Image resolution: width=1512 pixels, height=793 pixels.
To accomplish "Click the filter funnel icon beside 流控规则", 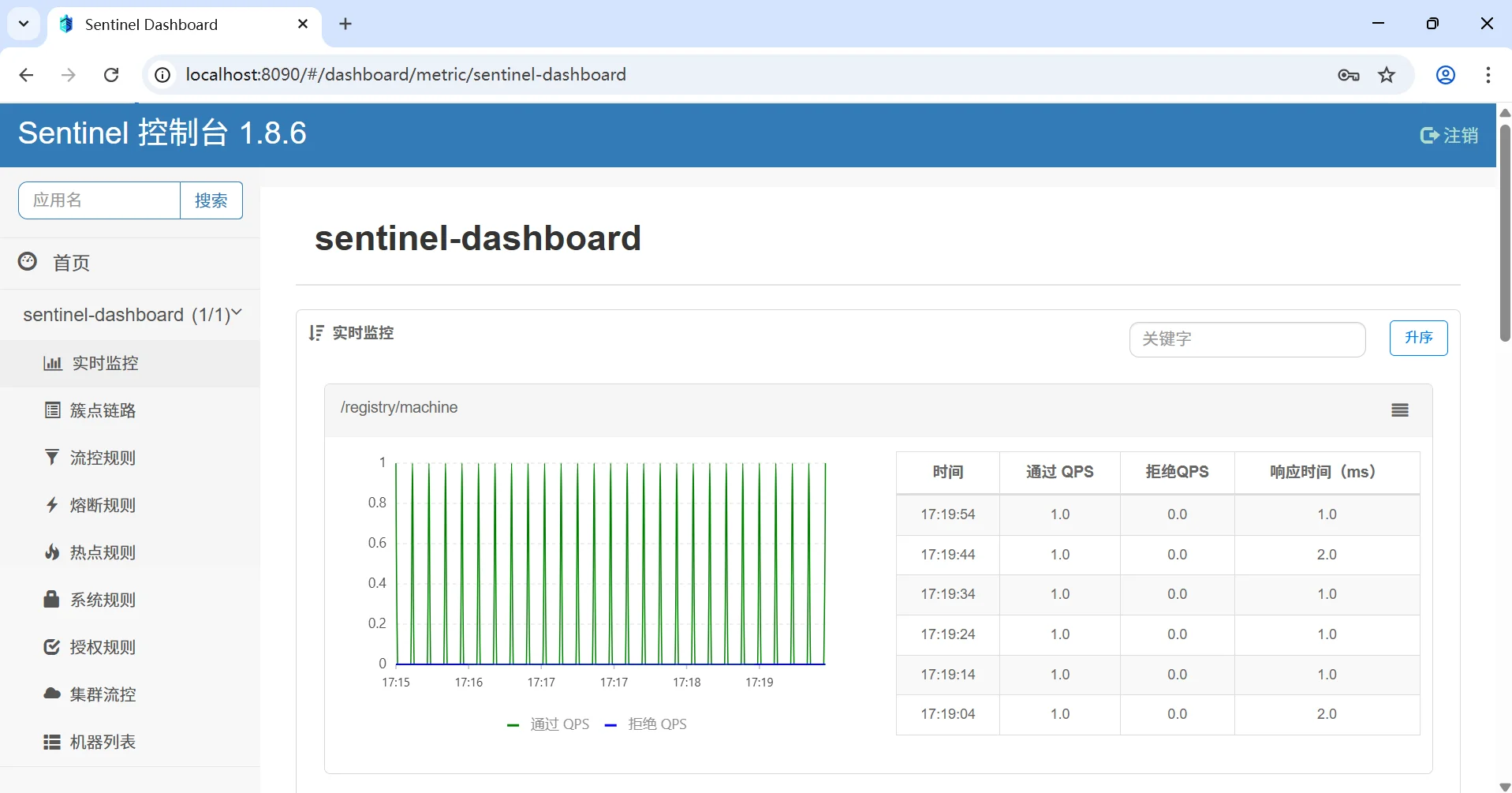I will (x=52, y=458).
